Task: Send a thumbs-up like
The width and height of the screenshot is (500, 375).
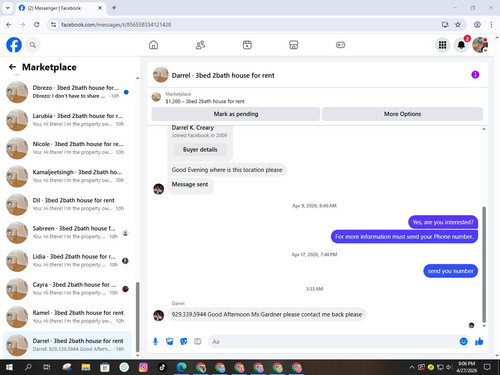Action: (x=479, y=341)
